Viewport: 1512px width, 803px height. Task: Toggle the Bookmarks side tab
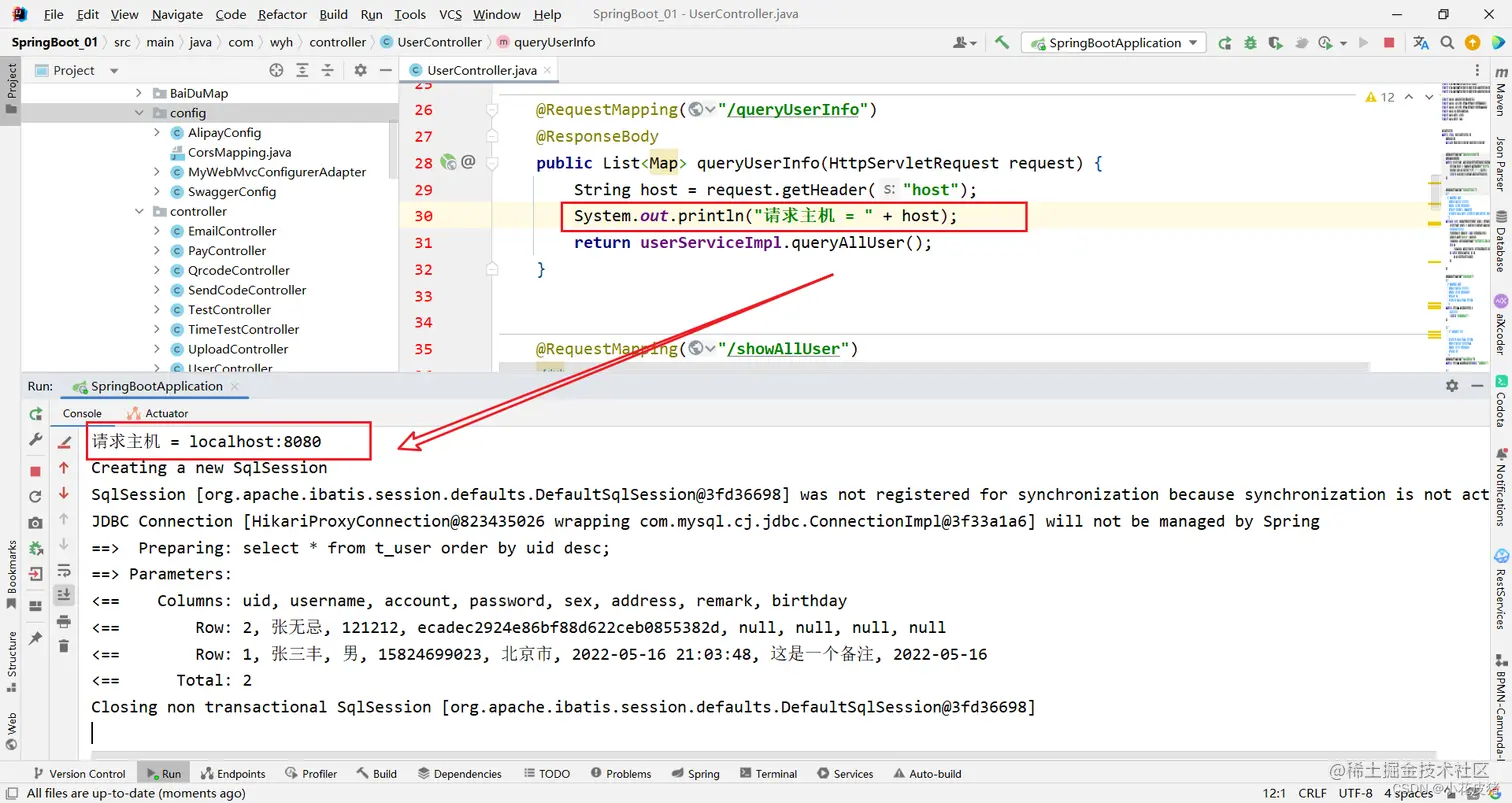[x=12, y=573]
